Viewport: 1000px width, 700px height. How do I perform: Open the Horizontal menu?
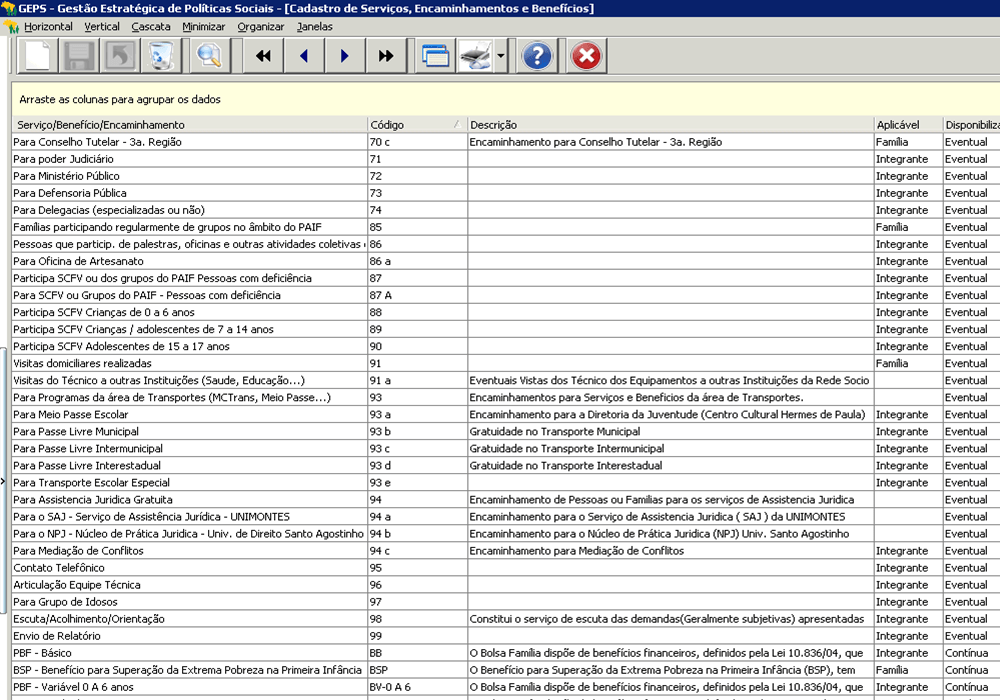pos(48,27)
